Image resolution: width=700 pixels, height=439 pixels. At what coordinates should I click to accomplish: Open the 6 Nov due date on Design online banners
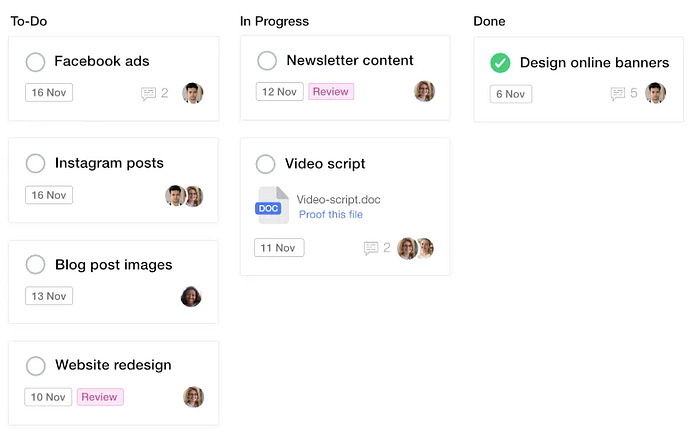pos(511,94)
